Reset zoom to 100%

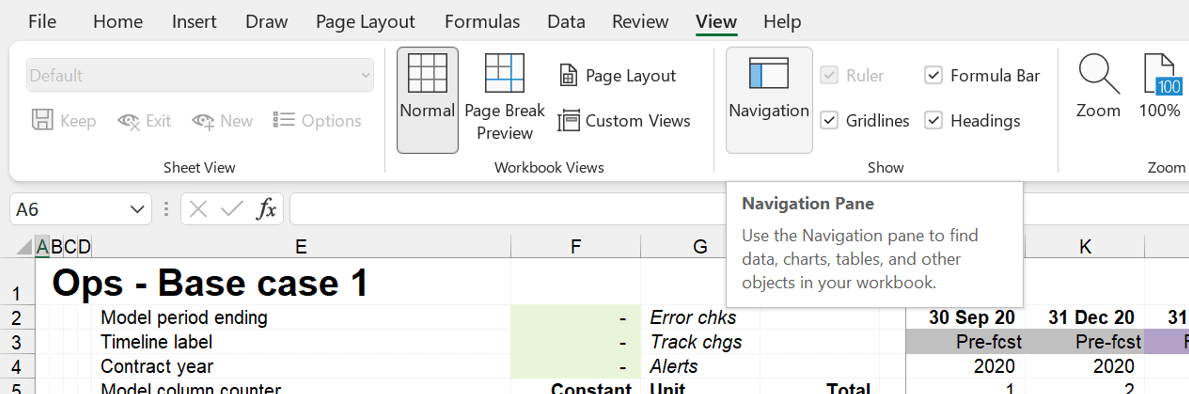click(1160, 87)
